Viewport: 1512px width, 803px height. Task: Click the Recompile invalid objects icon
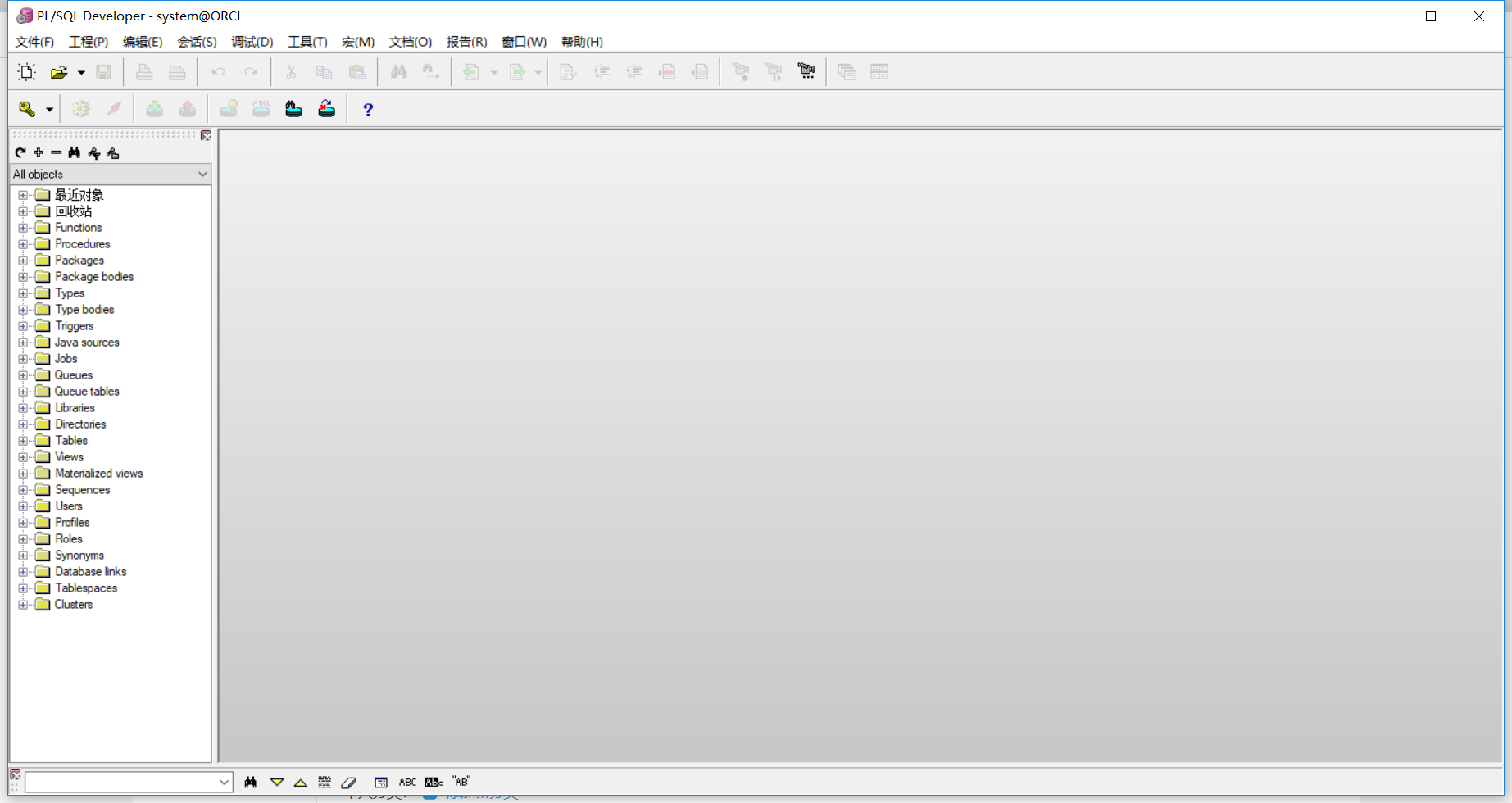click(x=327, y=109)
